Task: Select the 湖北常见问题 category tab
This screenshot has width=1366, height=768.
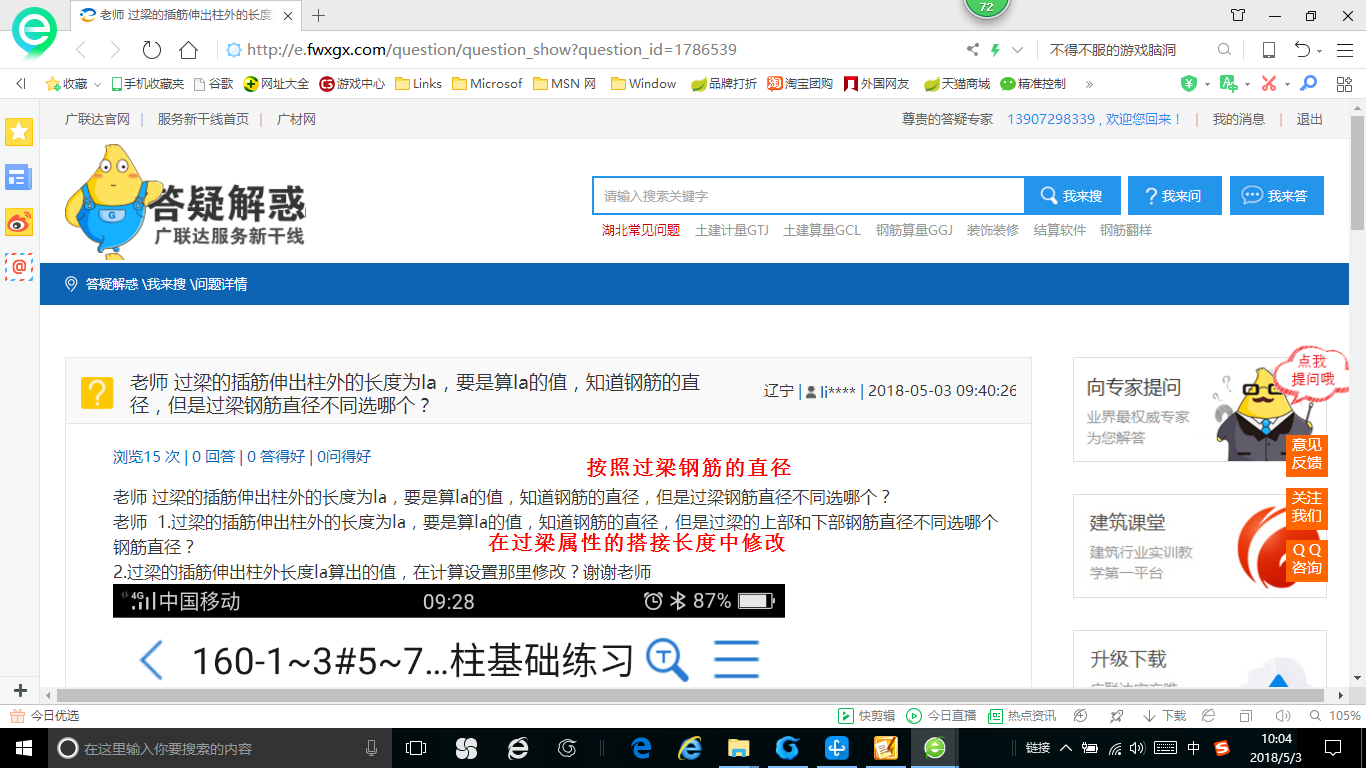Action: point(641,230)
